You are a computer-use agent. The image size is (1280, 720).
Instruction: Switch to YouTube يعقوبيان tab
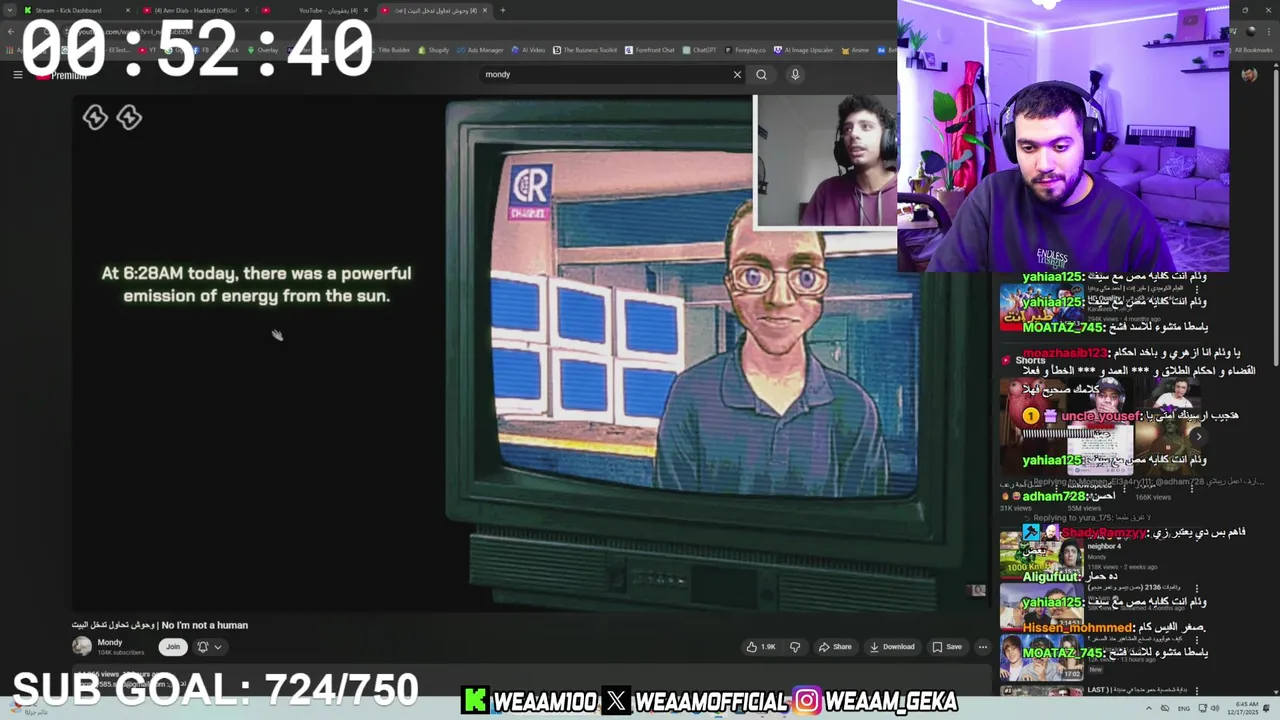(315, 10)
